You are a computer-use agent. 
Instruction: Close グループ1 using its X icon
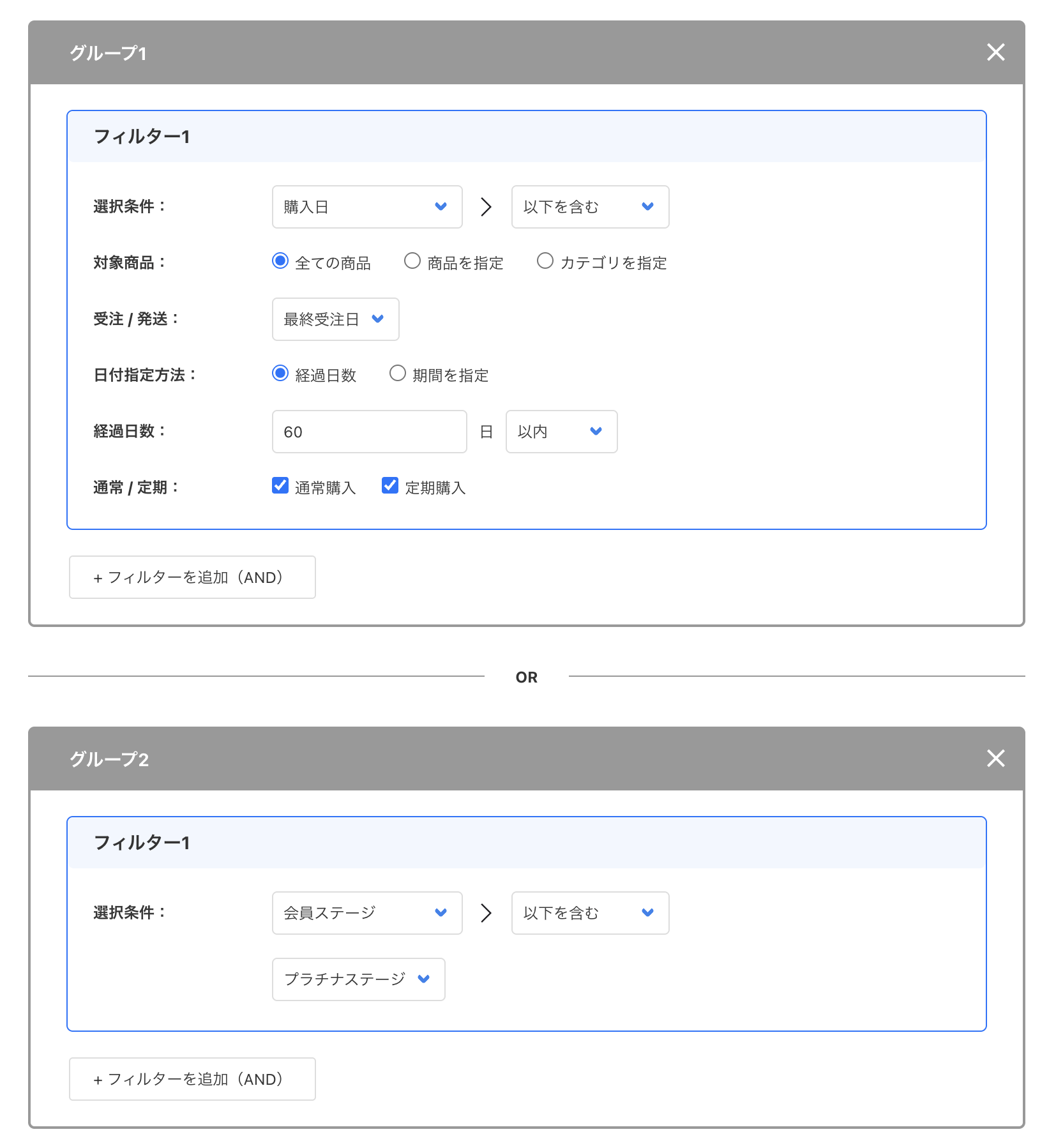point(995,53)
